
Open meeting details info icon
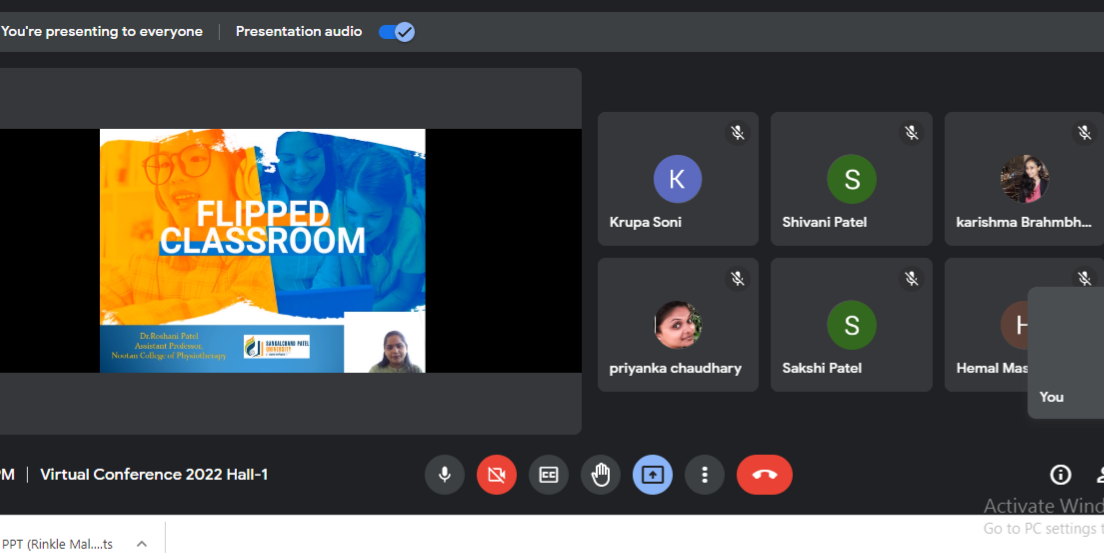1060,475
